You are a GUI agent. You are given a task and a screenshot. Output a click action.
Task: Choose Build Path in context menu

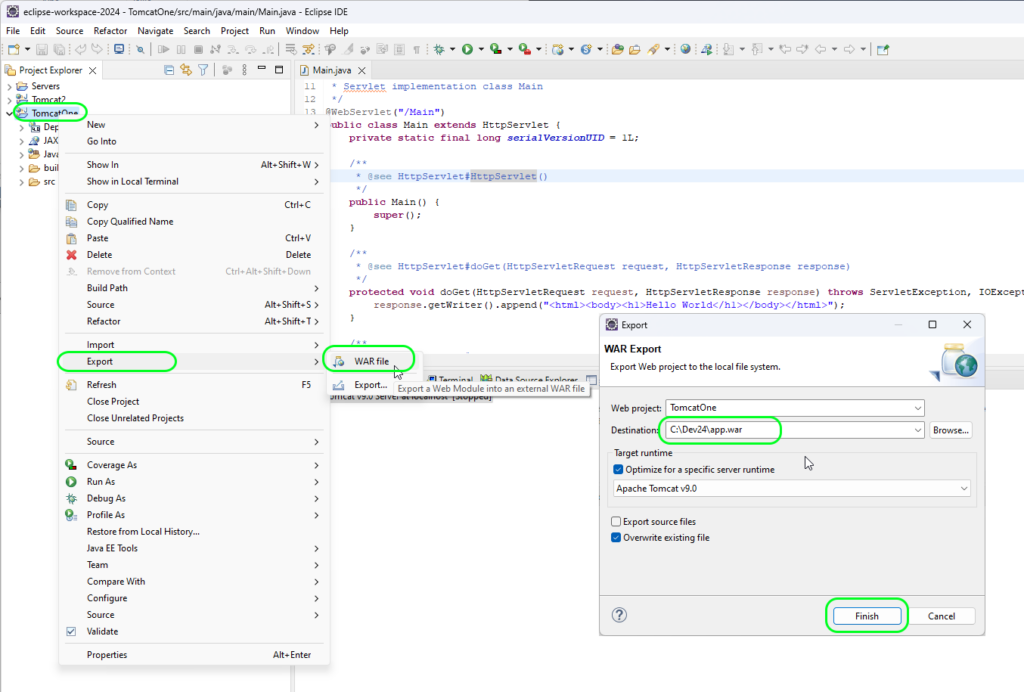(x=194, y=288)
